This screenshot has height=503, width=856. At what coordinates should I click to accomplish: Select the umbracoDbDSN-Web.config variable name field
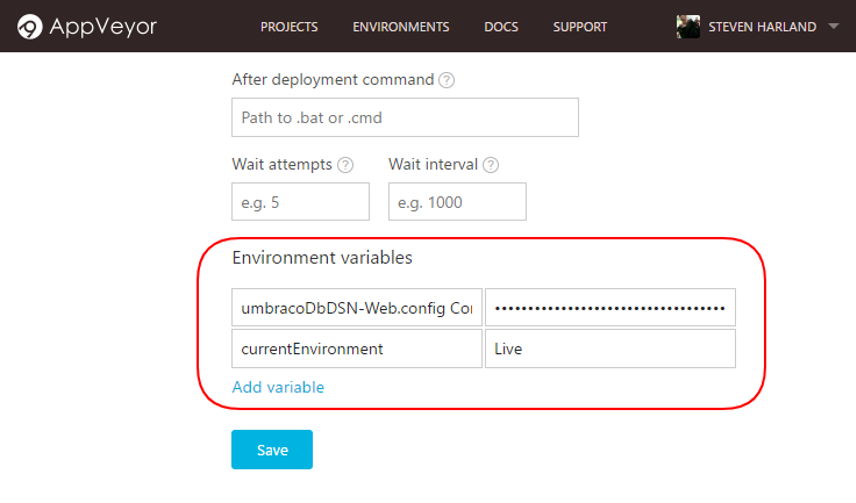point(356,308)
